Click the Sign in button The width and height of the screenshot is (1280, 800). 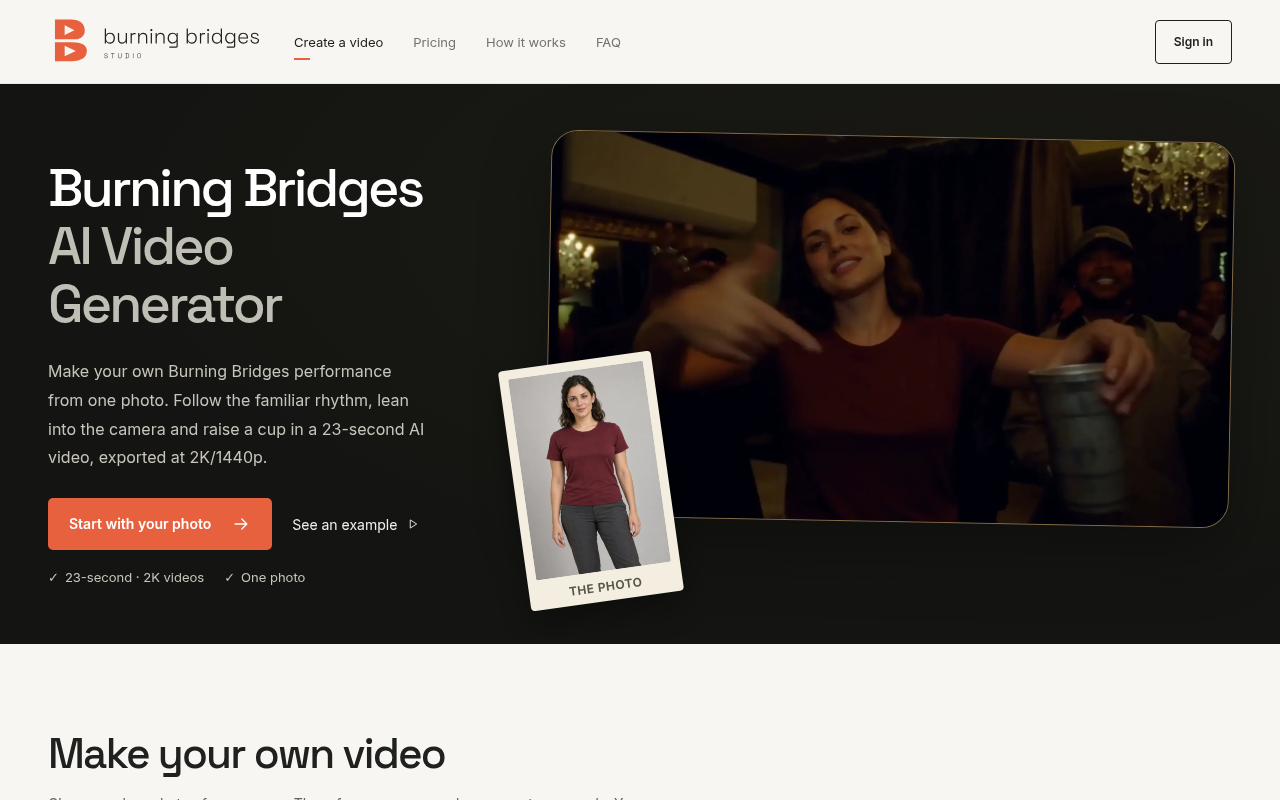coord(1193,42)
